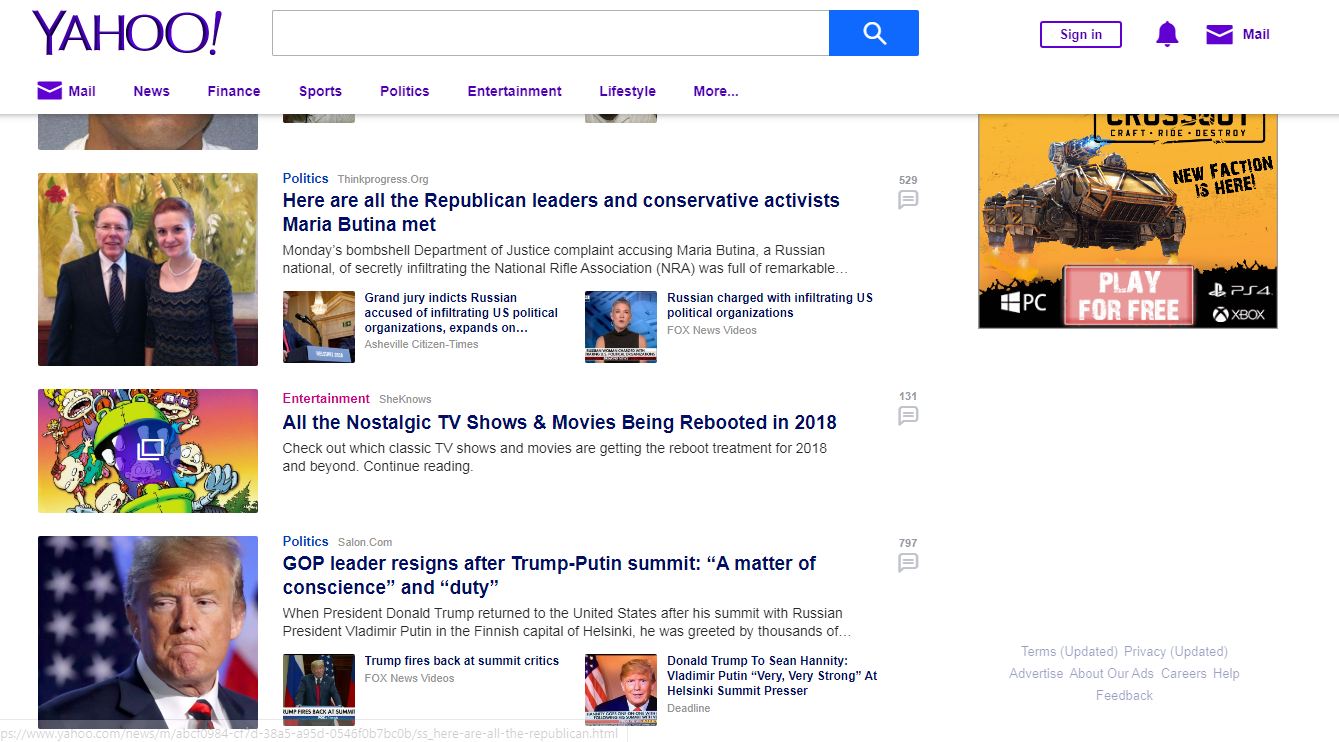1339x742 pixels.
Task: Open comments on the Nostalgic TV Shows article
Action: point(908,415)
